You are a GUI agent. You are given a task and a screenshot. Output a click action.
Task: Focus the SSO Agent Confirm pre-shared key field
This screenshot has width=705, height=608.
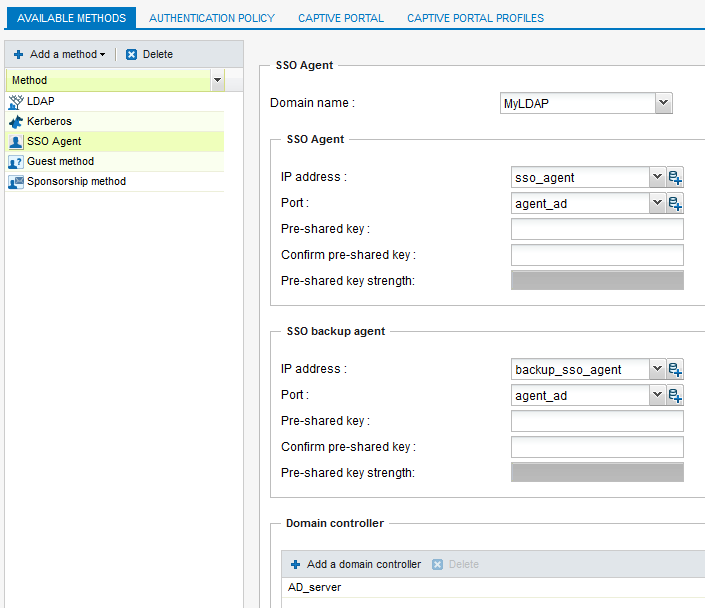pos(597,255)
